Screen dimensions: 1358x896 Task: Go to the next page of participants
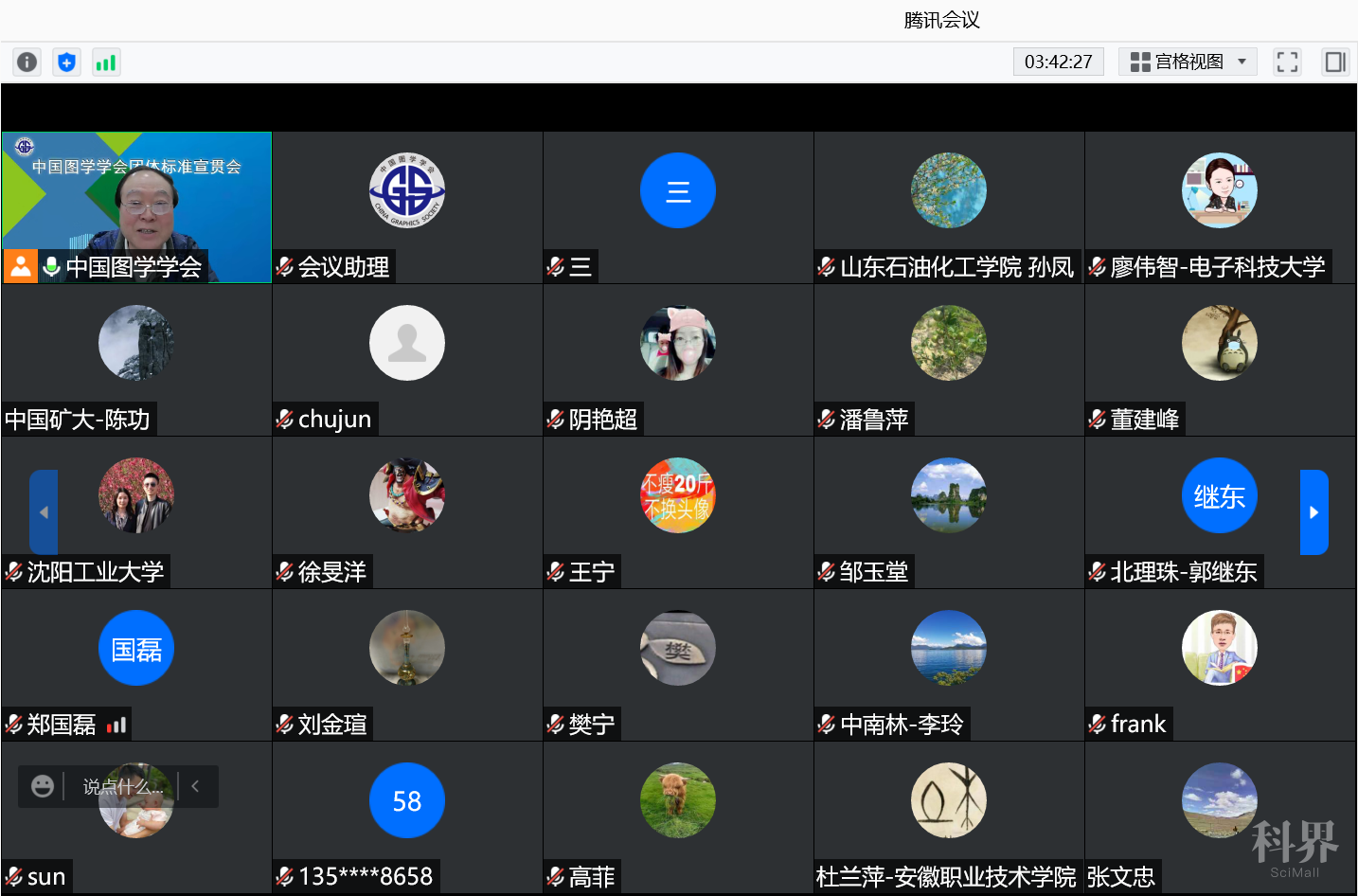1314,512
